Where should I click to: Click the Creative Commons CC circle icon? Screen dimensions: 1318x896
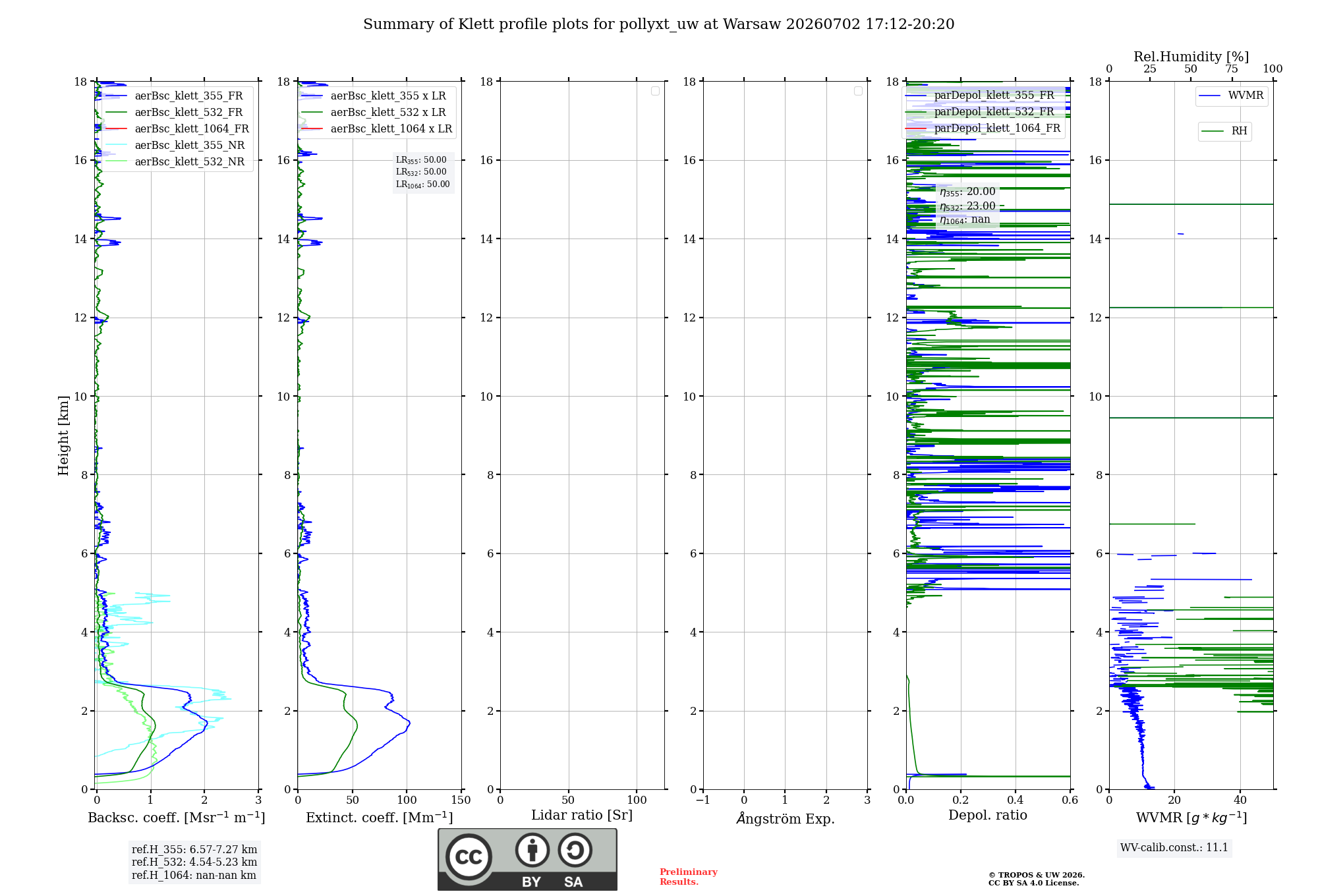[469, 857]
